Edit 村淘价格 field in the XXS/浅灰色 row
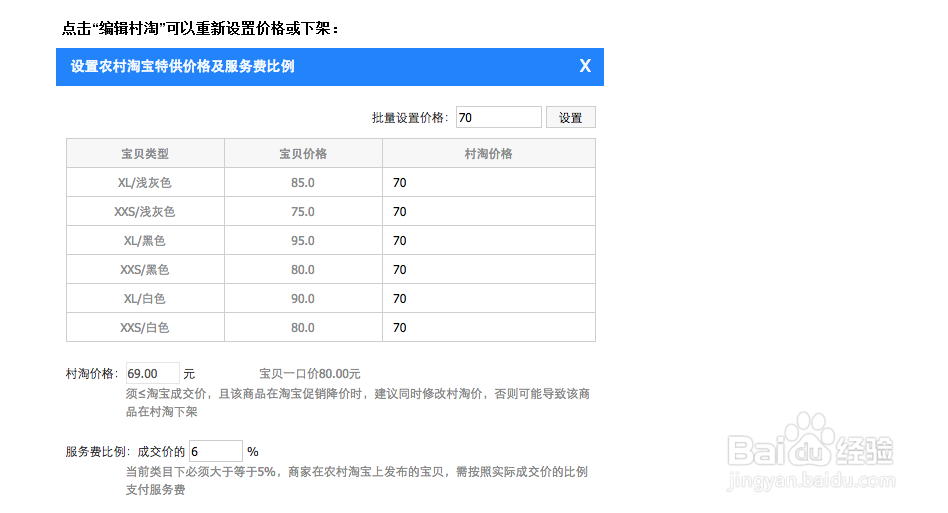Image resolution: width=948 pixels, height=513 pixels. point(489,211)
